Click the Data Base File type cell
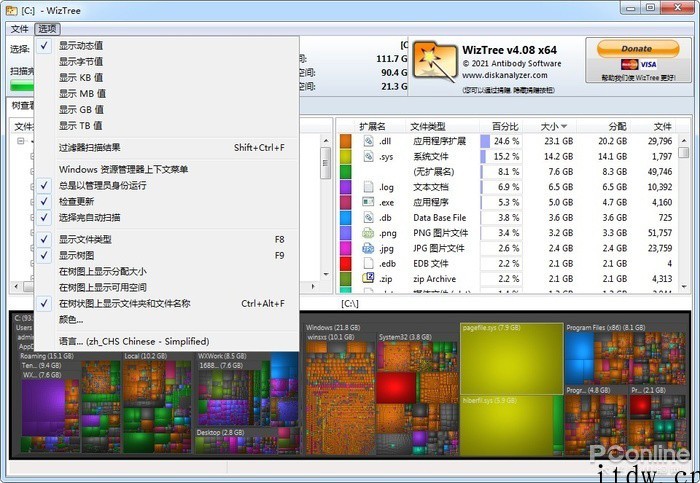 [x=440, y=218]
